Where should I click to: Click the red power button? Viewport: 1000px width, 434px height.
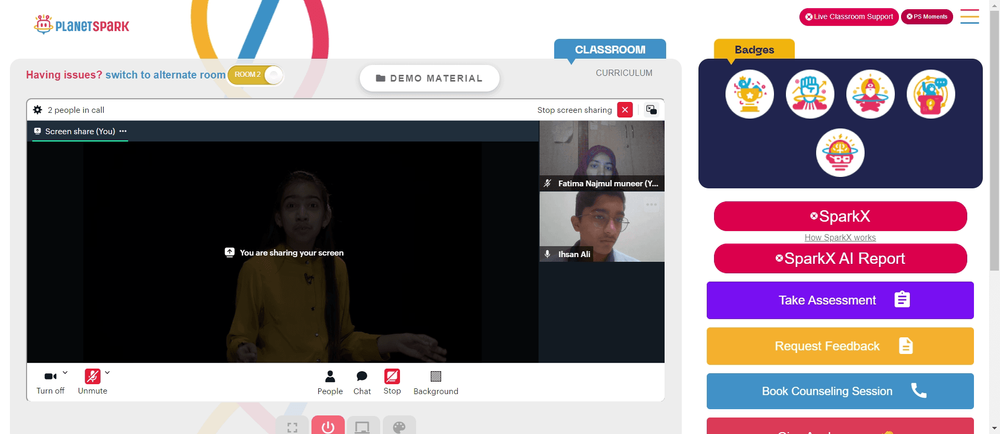[328, 426]
